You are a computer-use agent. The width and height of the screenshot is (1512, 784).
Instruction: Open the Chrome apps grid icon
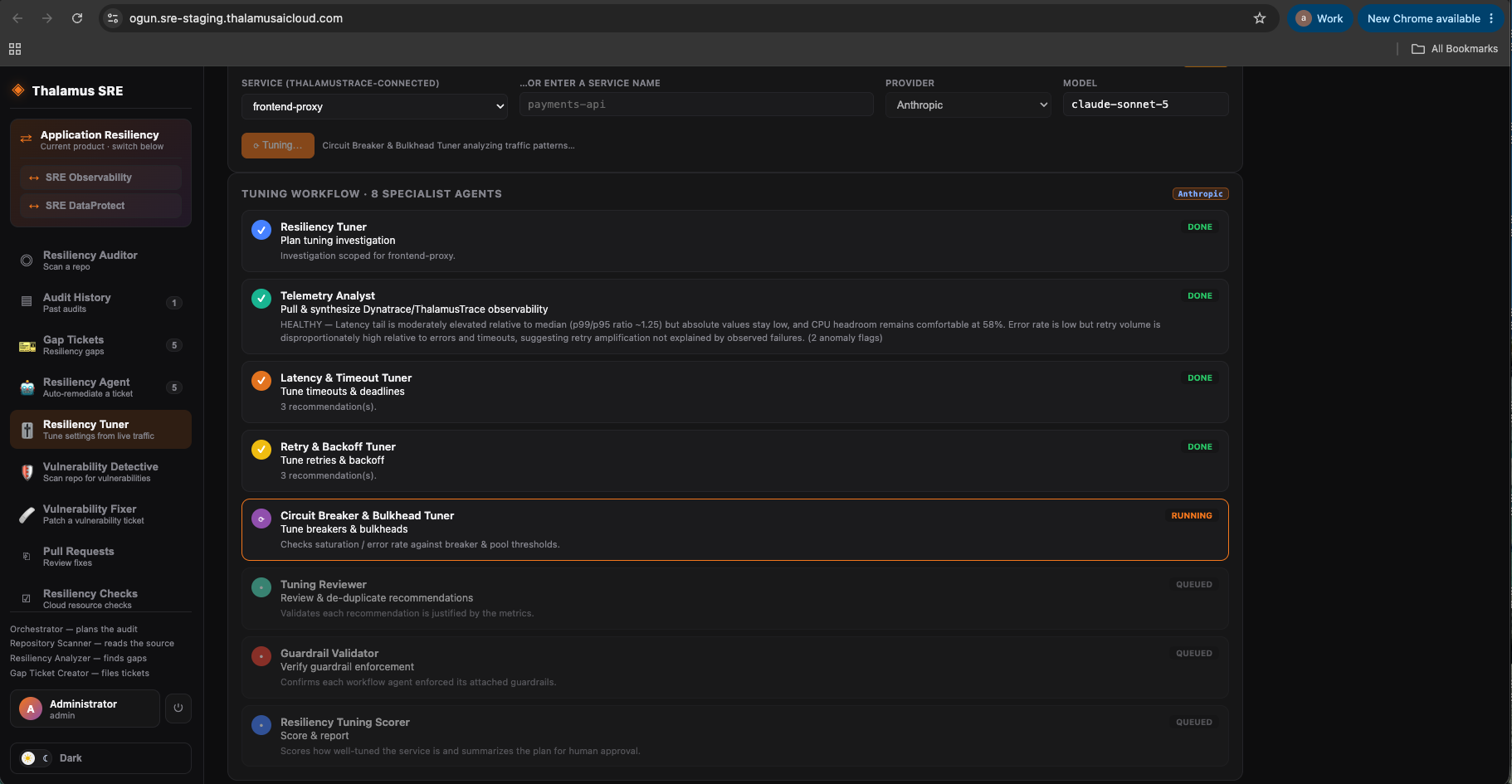[x=15, y=49]
